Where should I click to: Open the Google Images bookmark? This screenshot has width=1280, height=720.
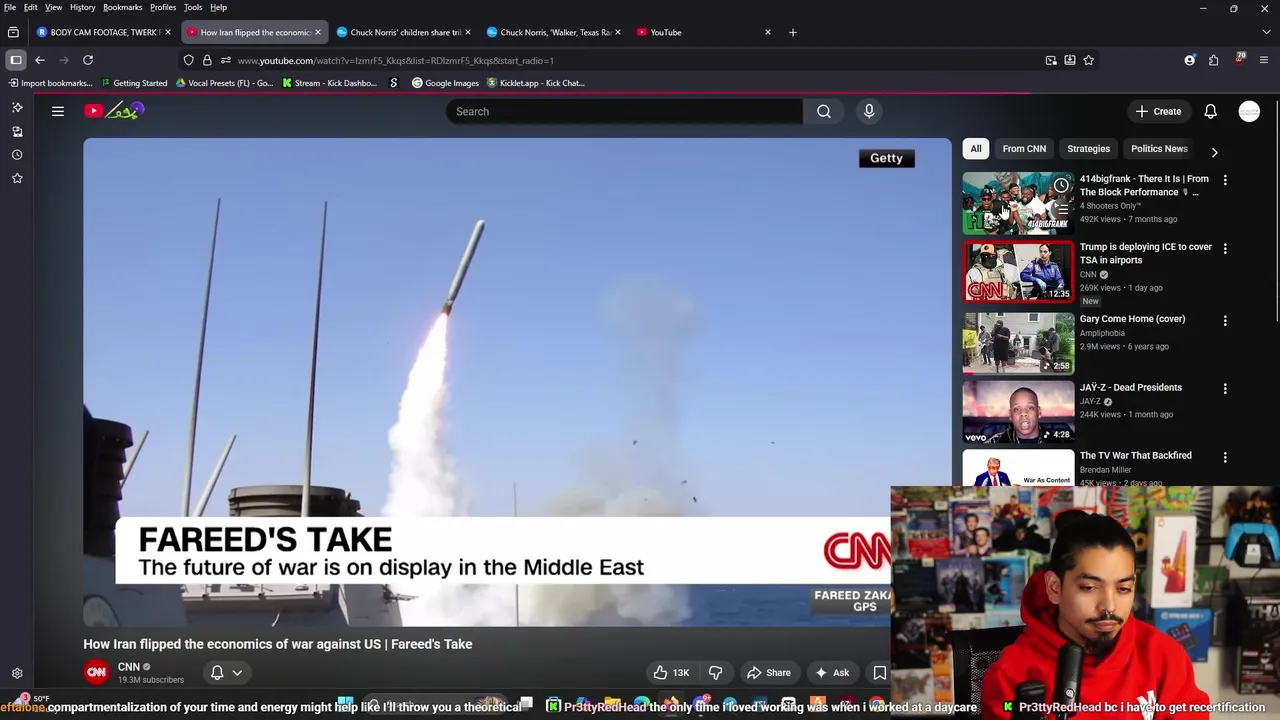pos(445,83)
